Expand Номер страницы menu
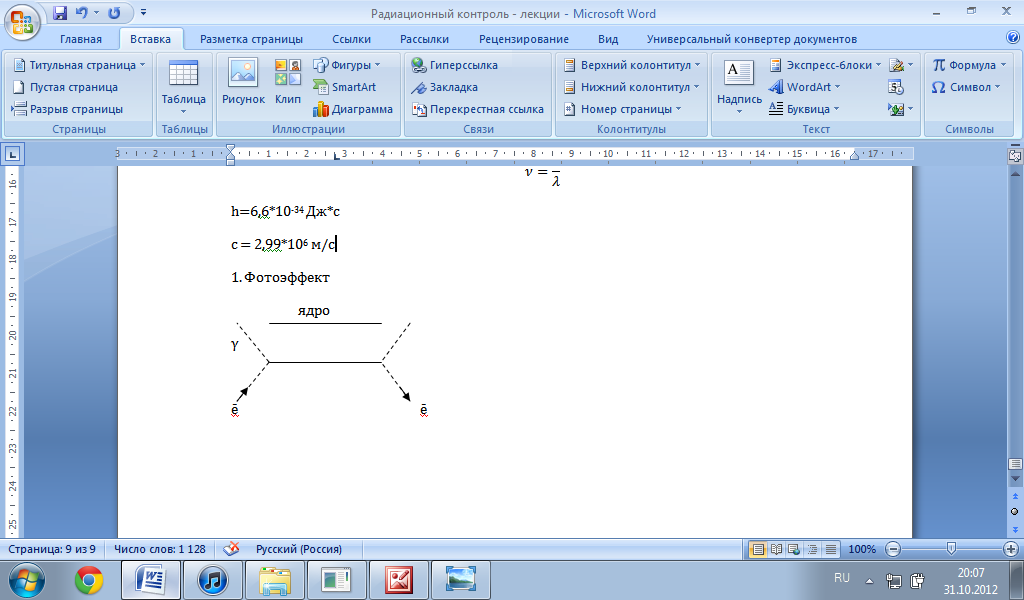This screenshot has height=600, width=1024. point(622,109)
